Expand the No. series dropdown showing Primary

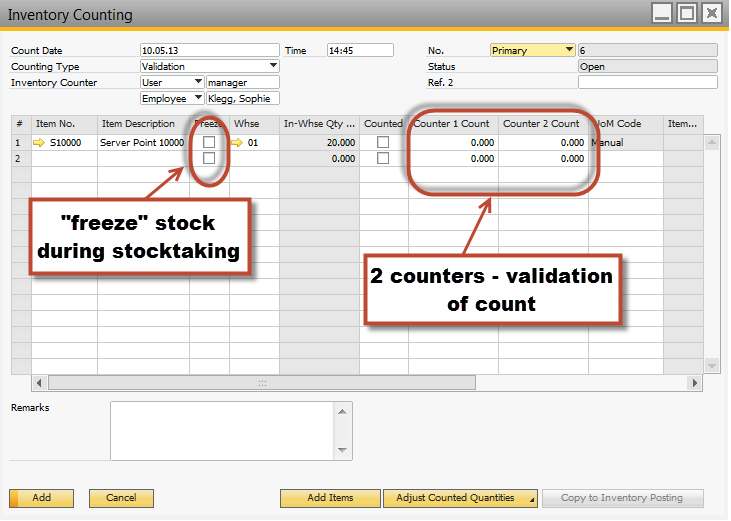pos(569,50)
